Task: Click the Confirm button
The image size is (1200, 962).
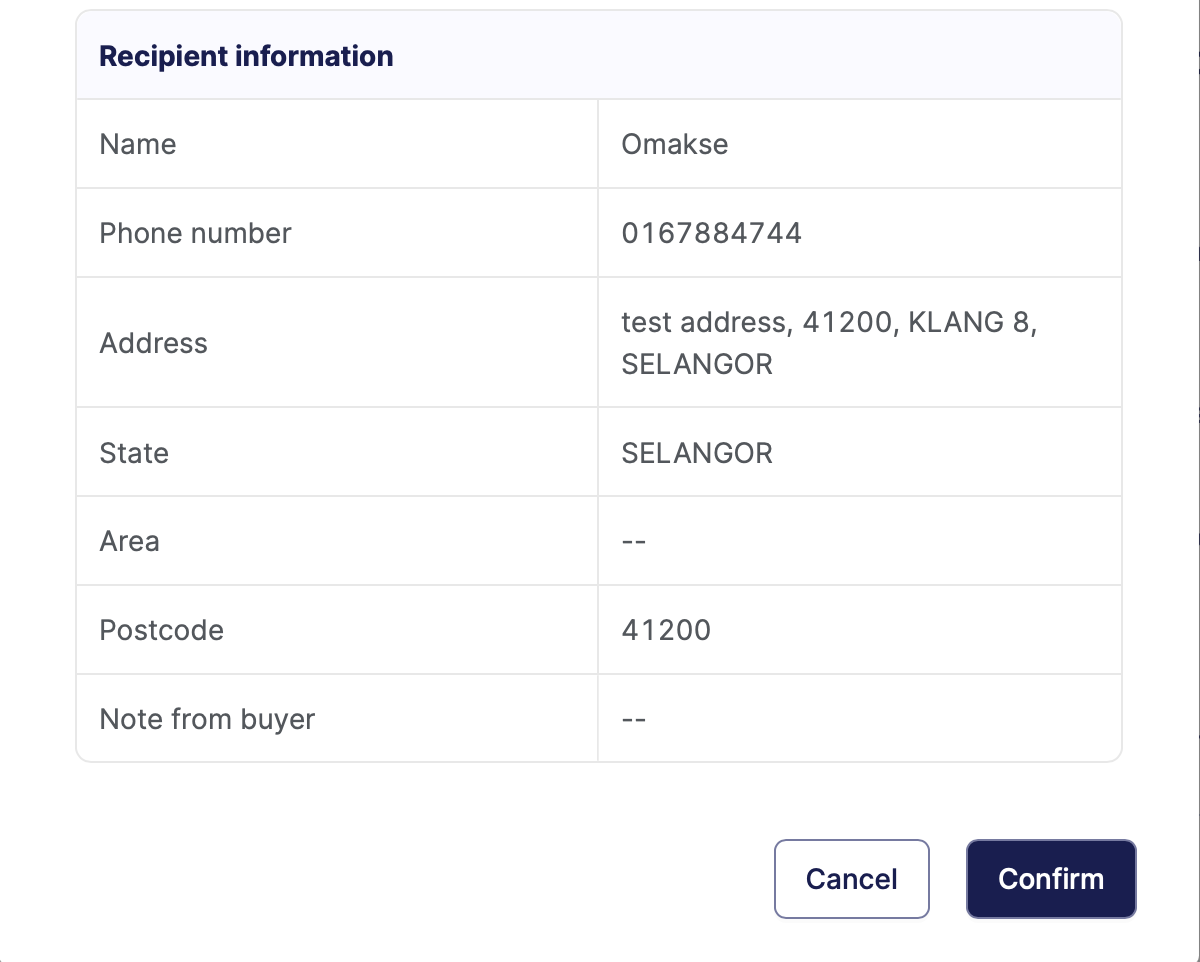Action: [x=1051, y=879]
